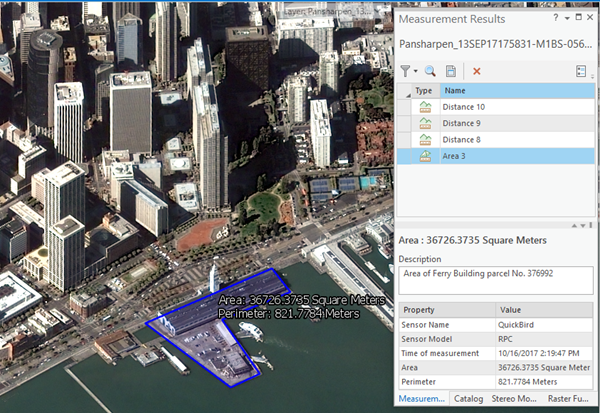Click the Time of measurement property cell
Screen dimensions: 600x413
pyautogui.click(x=447, y=353)
